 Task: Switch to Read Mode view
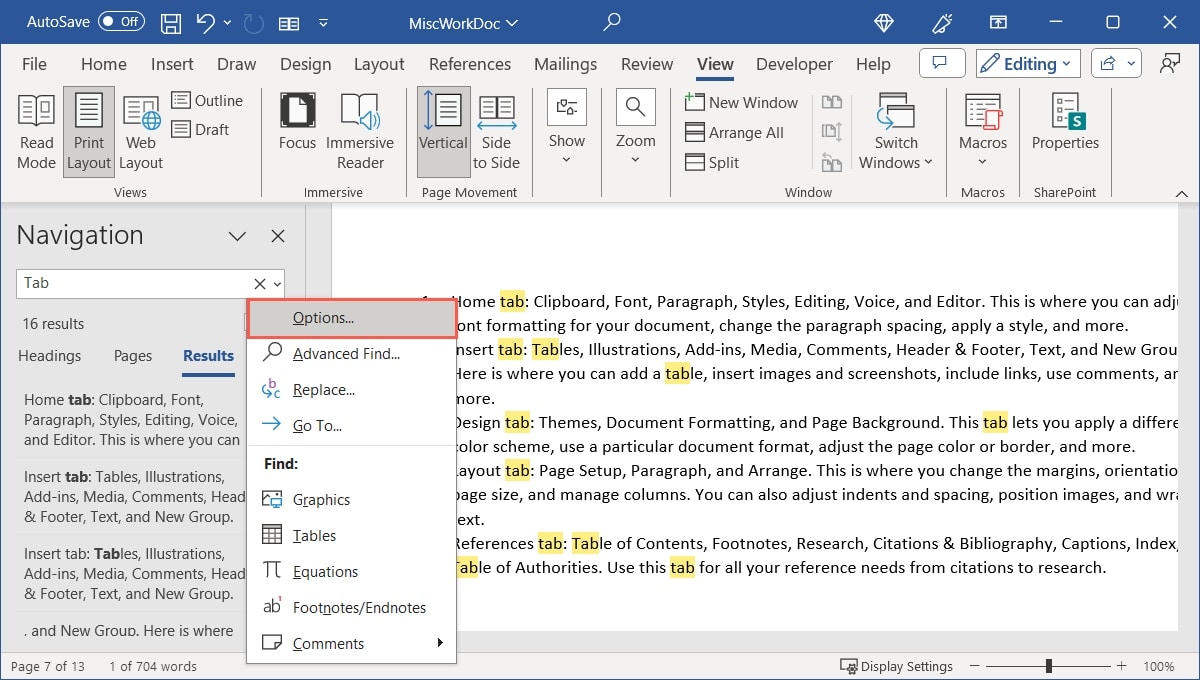36,130
